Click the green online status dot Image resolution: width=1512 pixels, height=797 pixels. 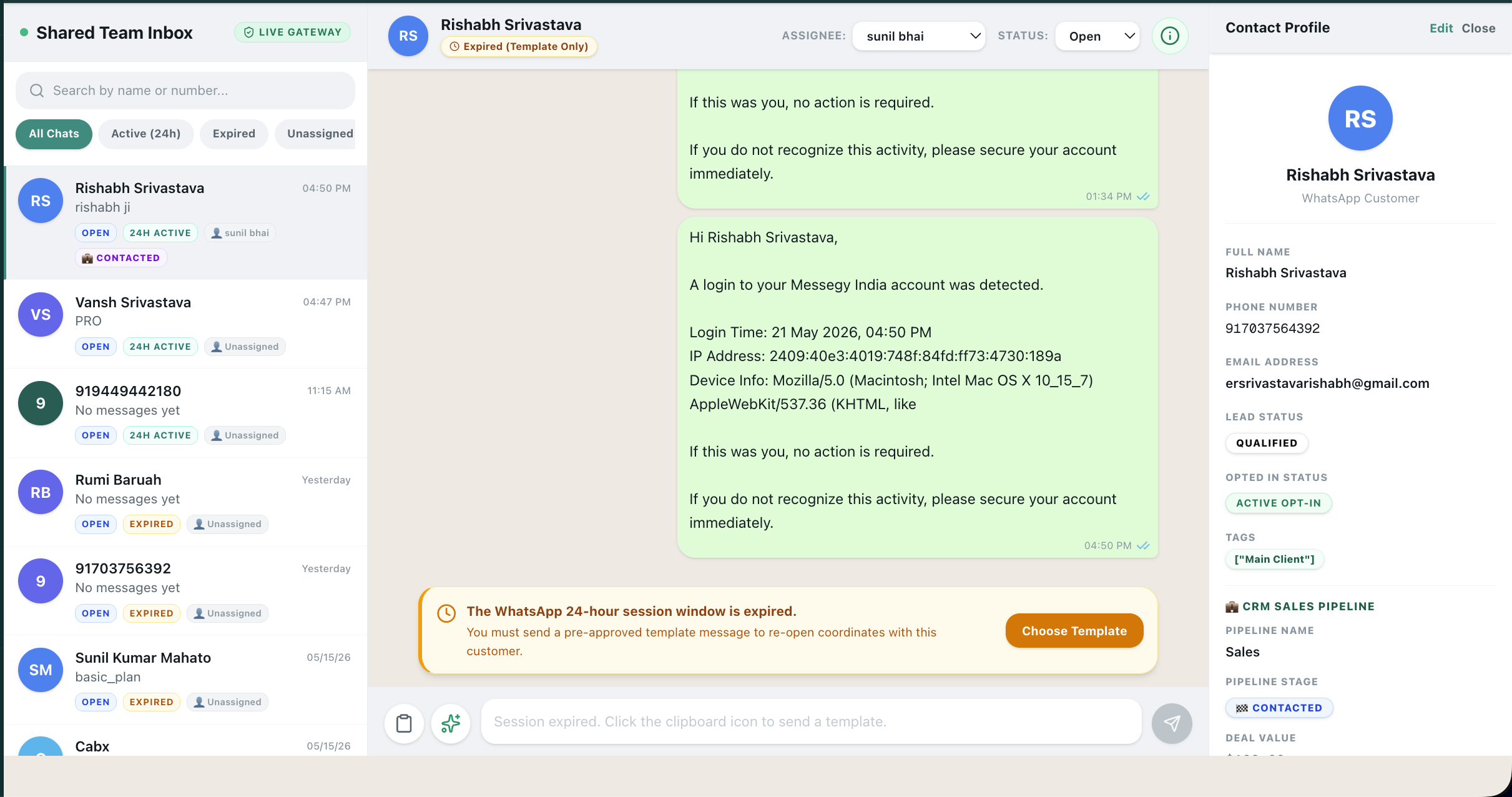24,32
